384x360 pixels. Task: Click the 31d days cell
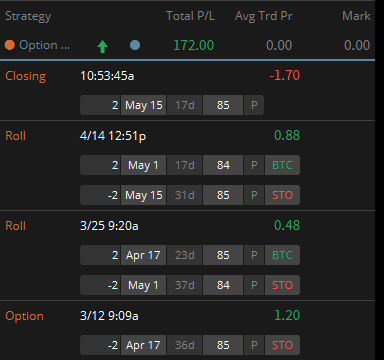point(185,195)
